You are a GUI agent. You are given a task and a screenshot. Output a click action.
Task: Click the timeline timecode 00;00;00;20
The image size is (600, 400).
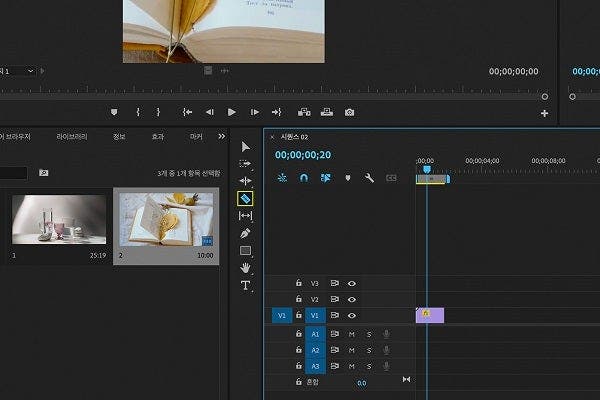303,155
